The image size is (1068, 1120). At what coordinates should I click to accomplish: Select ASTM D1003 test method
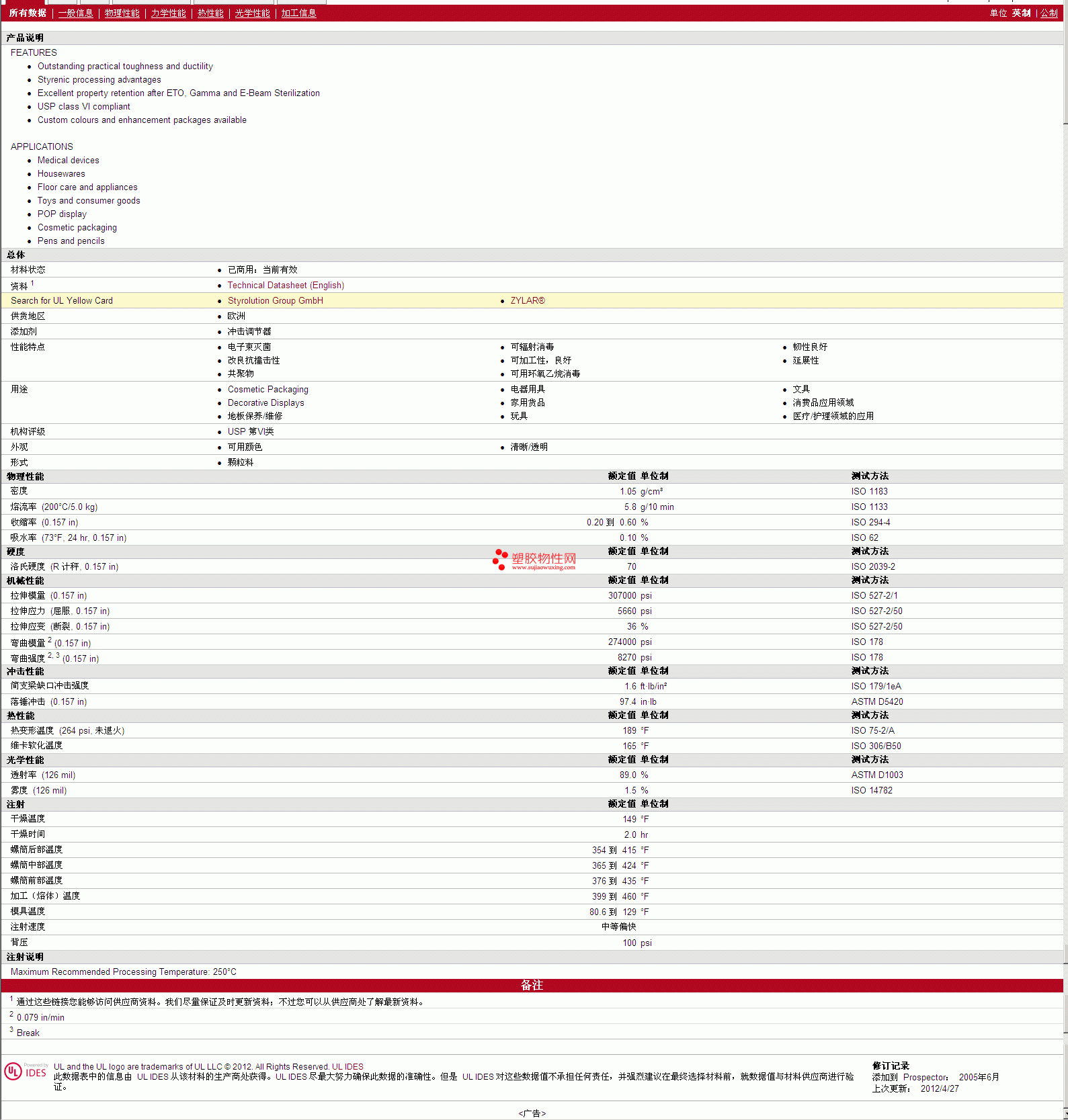[x=877, y=775]
